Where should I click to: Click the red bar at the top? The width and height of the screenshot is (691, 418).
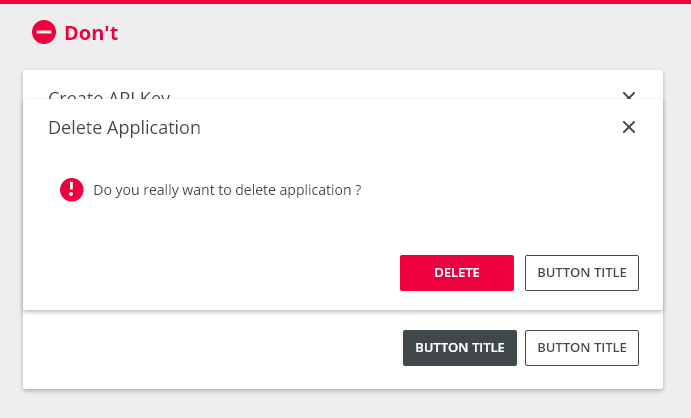click(346, 2)
